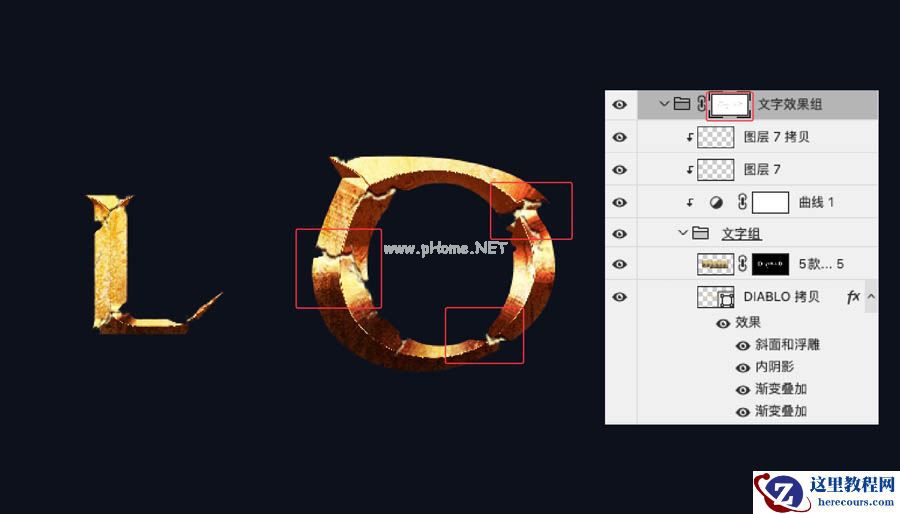The width and height of the screenshot is (900, 514).
Task: Hide the 曲线 1 adjustment layer
Action: click(619, 203)
